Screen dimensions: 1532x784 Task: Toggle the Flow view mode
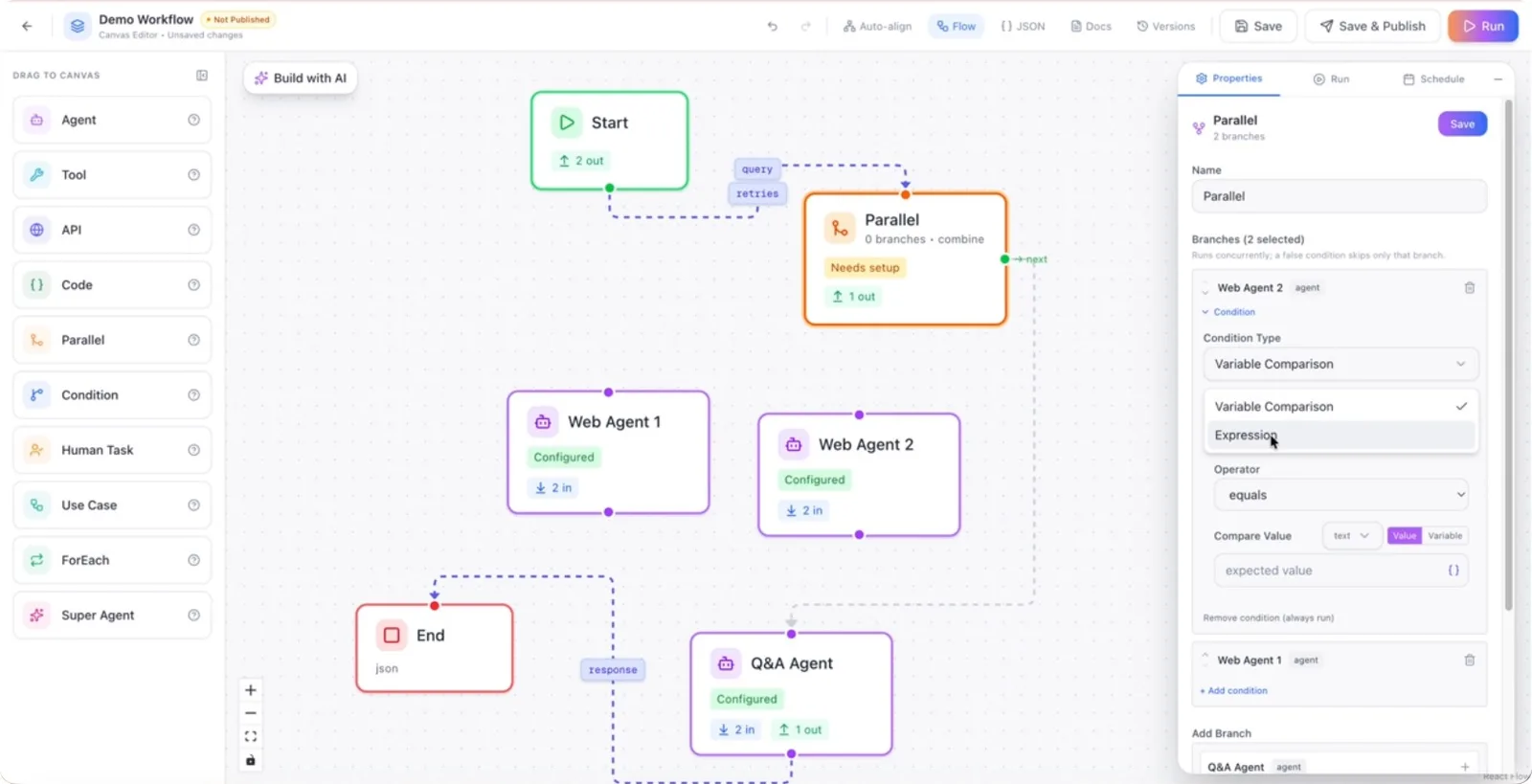(x=956, y=27)
